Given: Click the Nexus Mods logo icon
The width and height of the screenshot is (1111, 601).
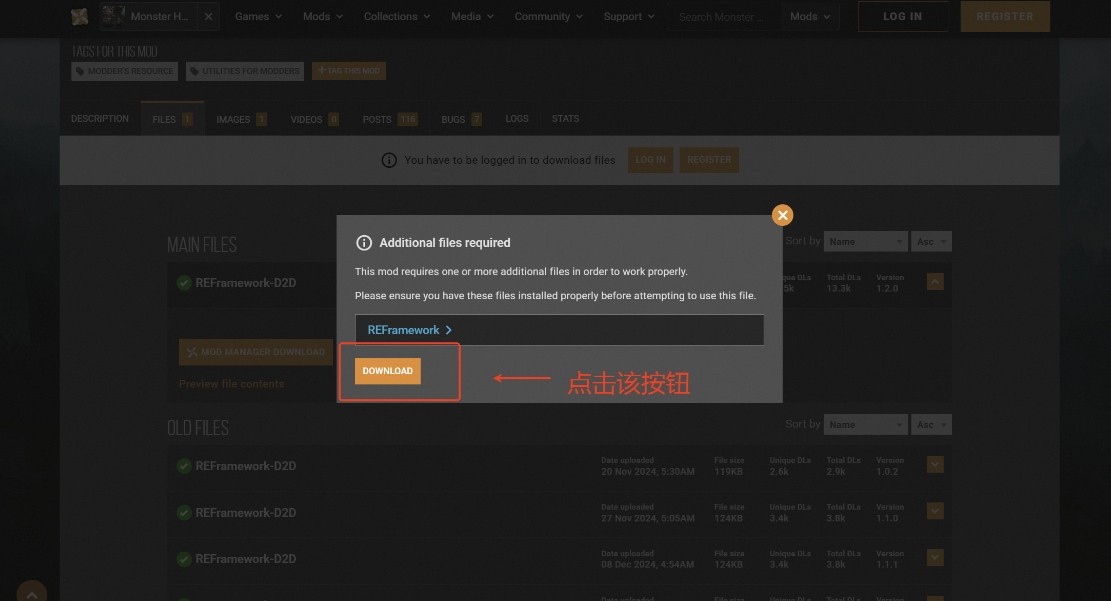Looking at the screenshot, I should pos(80,16).
